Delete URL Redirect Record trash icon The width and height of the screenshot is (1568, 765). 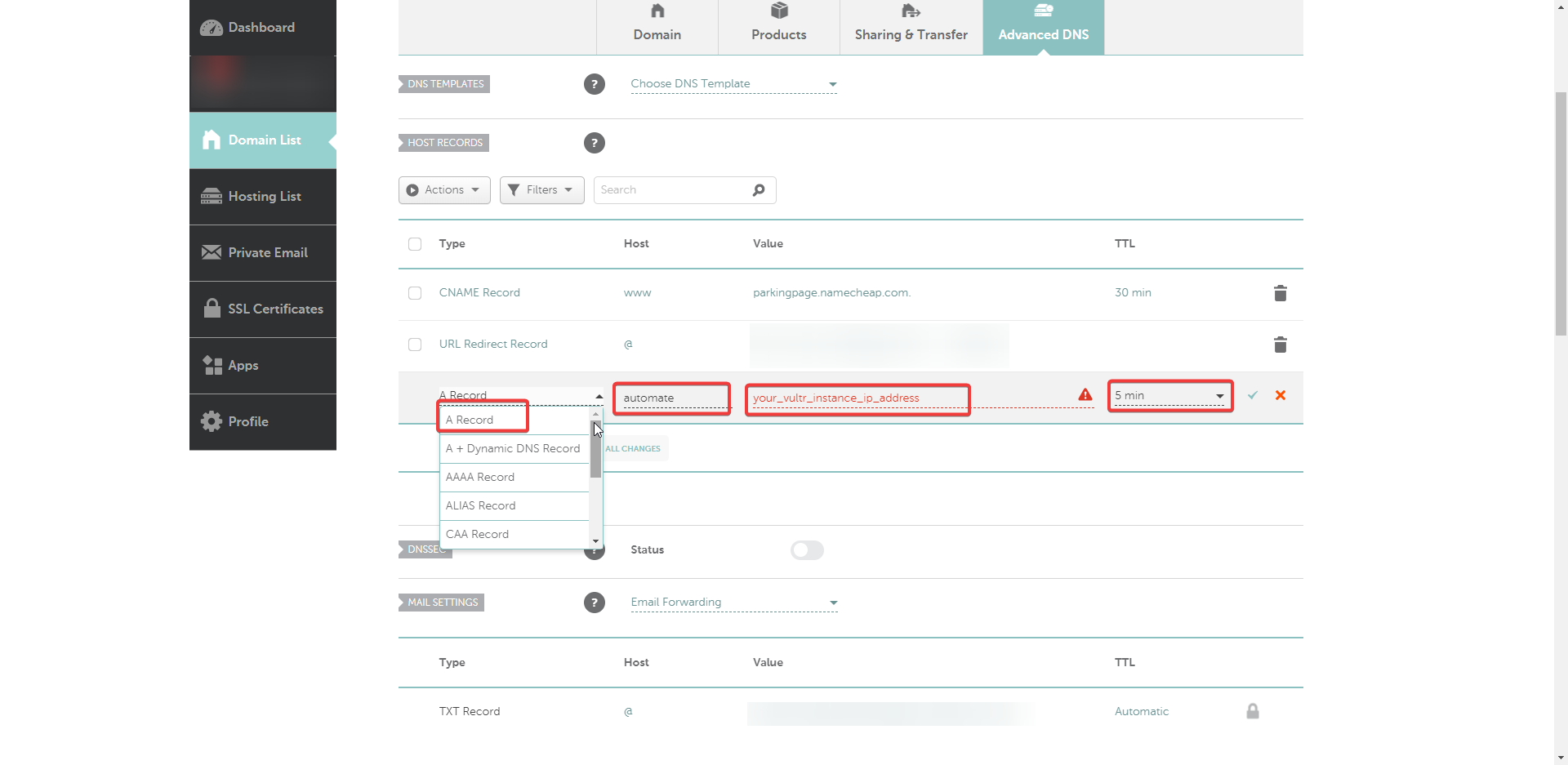tap(1281, 345)
